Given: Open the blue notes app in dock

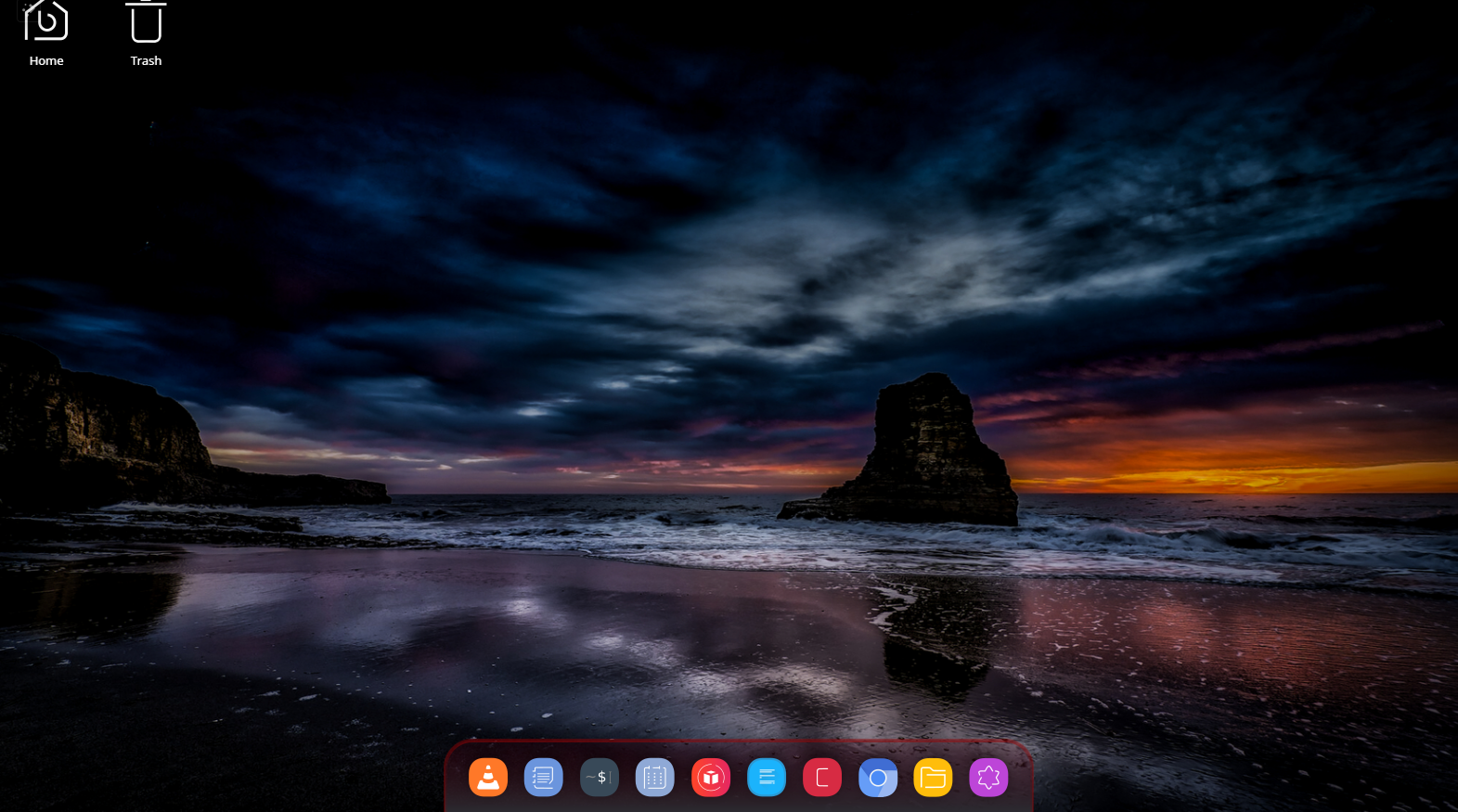Looking at the screenshot, I should click(x=544, y=778).
